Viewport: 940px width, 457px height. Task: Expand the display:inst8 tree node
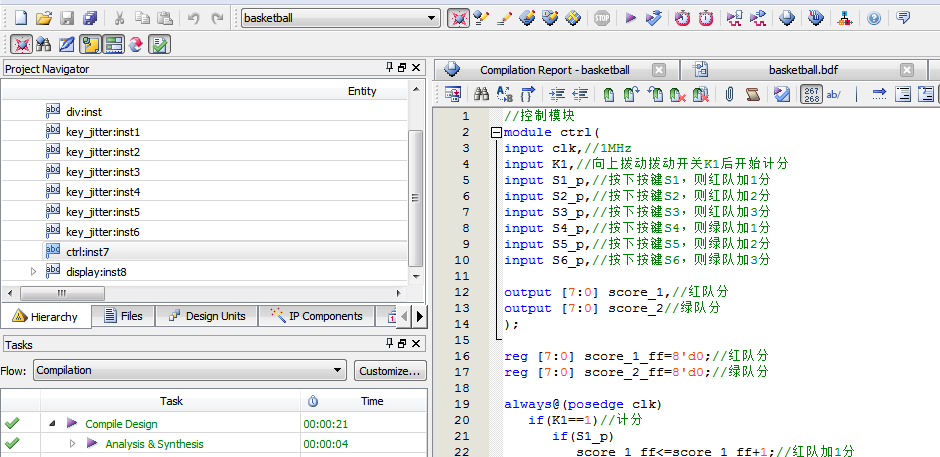34,272
